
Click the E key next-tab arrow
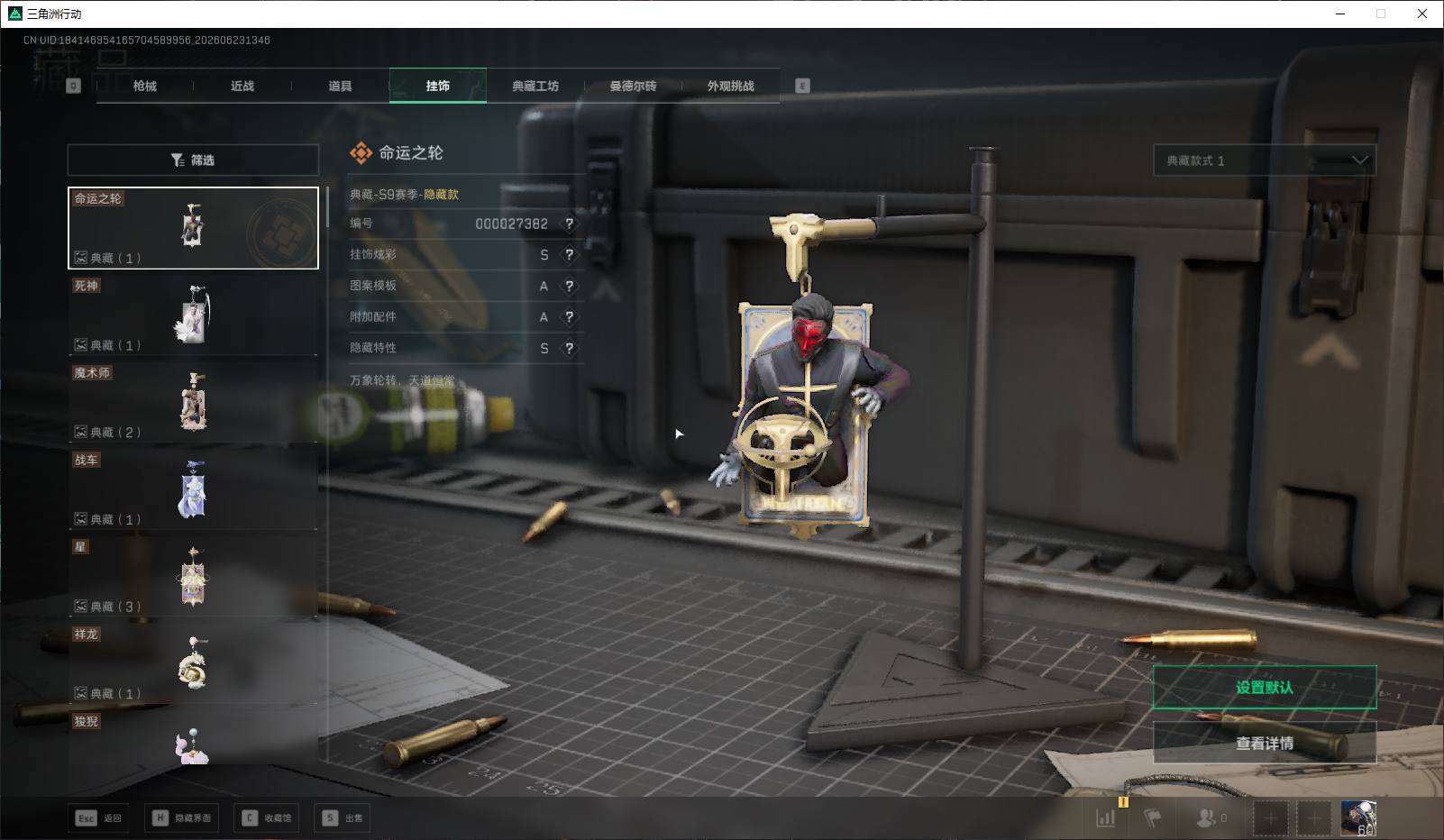(x=802, y=86)
